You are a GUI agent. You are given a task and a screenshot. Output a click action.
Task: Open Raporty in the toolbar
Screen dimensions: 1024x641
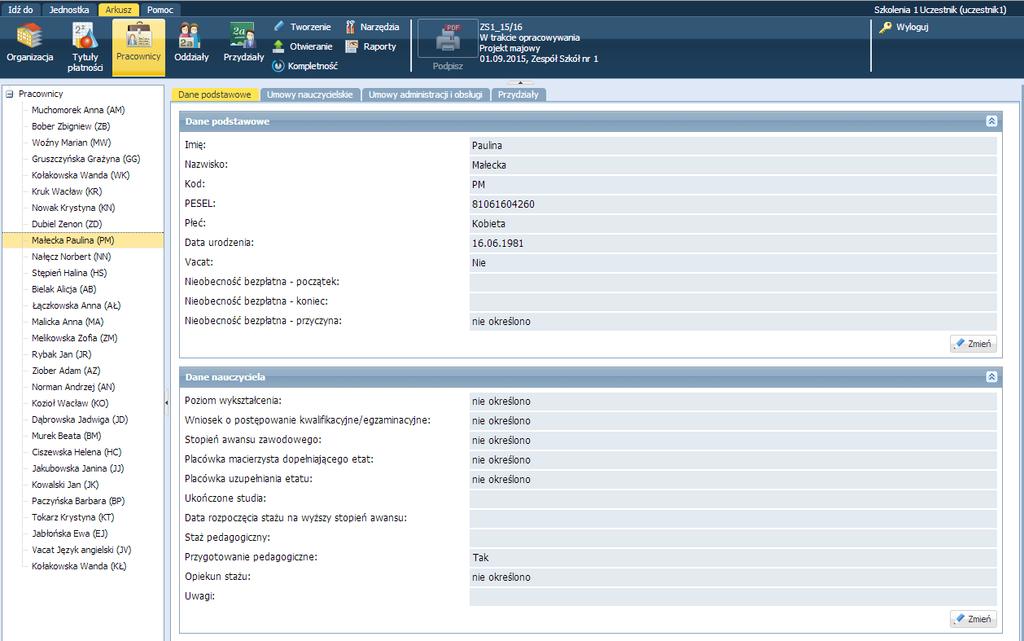point(371,46)
